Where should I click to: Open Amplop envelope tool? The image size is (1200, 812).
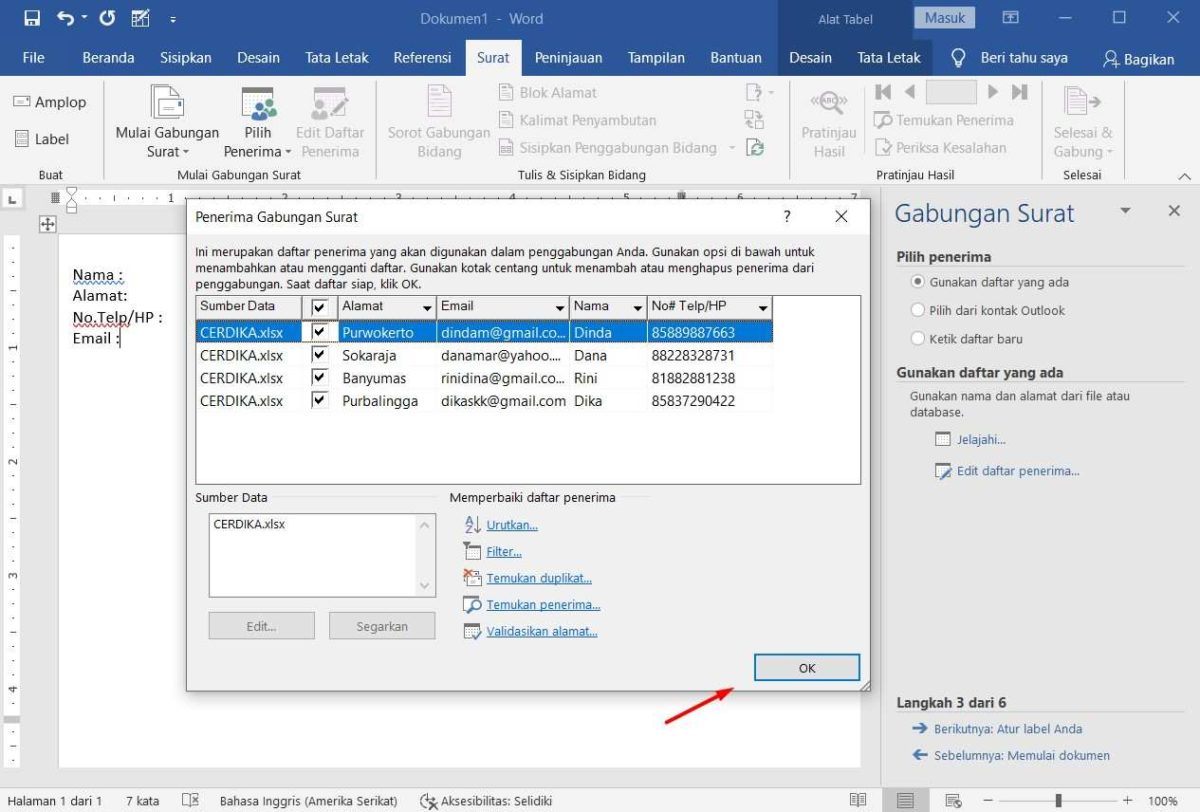50,102
